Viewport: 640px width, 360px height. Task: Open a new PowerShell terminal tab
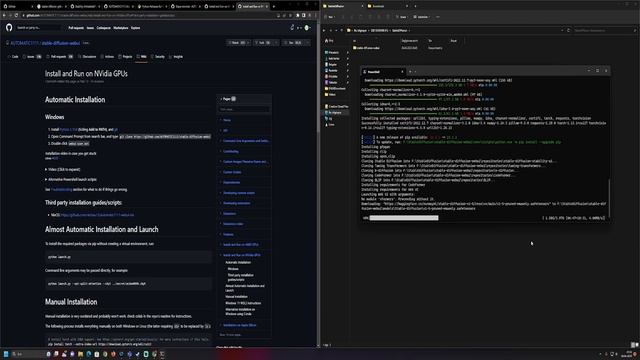(x=410, y=72)
